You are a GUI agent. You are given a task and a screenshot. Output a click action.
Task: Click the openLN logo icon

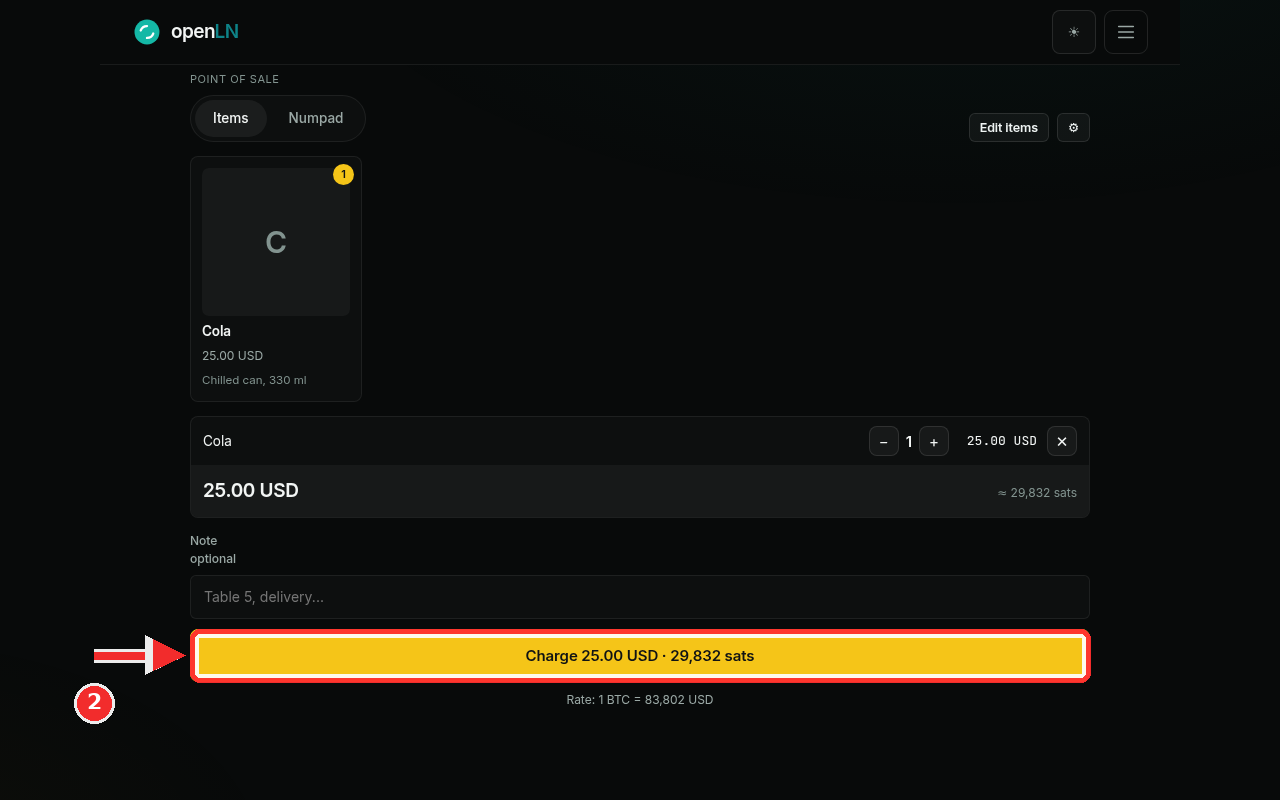[x=147, y=32]
